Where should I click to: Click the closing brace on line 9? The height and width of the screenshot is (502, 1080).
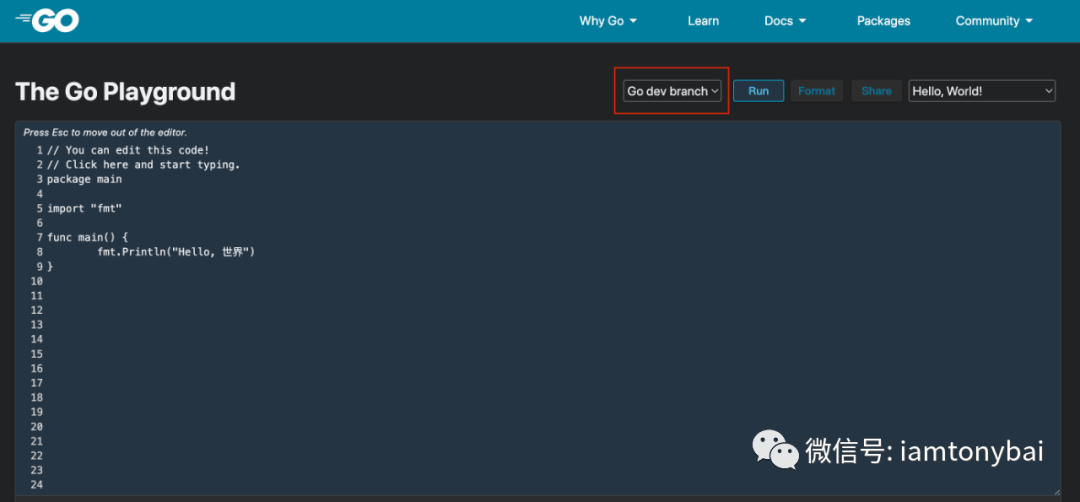(x=50, y=266)
